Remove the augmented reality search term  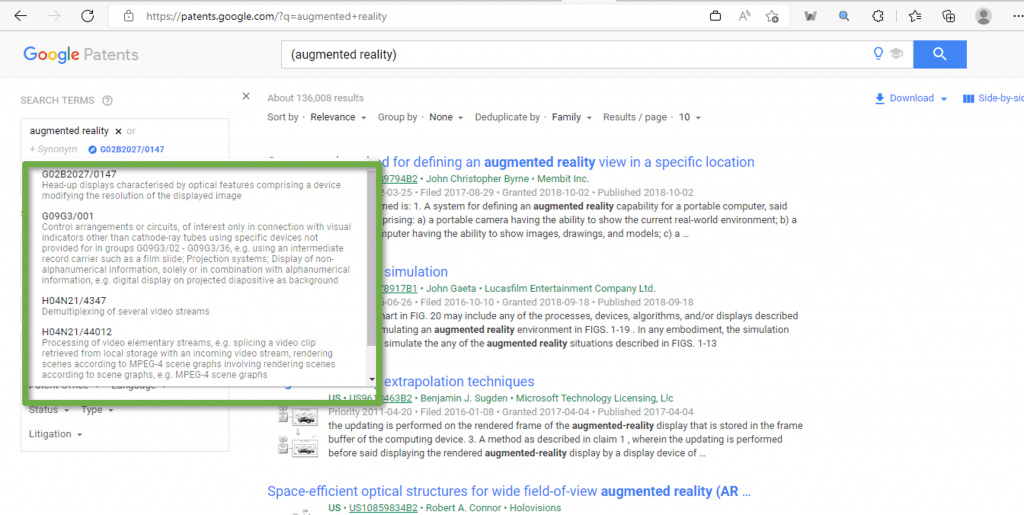click(118, 131)
